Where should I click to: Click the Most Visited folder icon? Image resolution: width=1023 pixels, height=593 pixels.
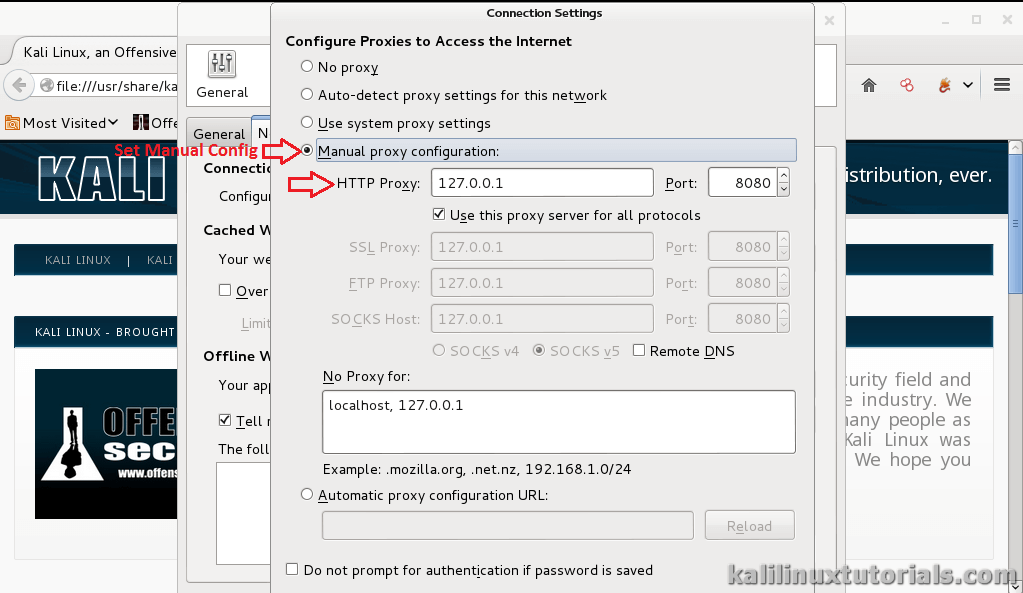coord(11,122)
